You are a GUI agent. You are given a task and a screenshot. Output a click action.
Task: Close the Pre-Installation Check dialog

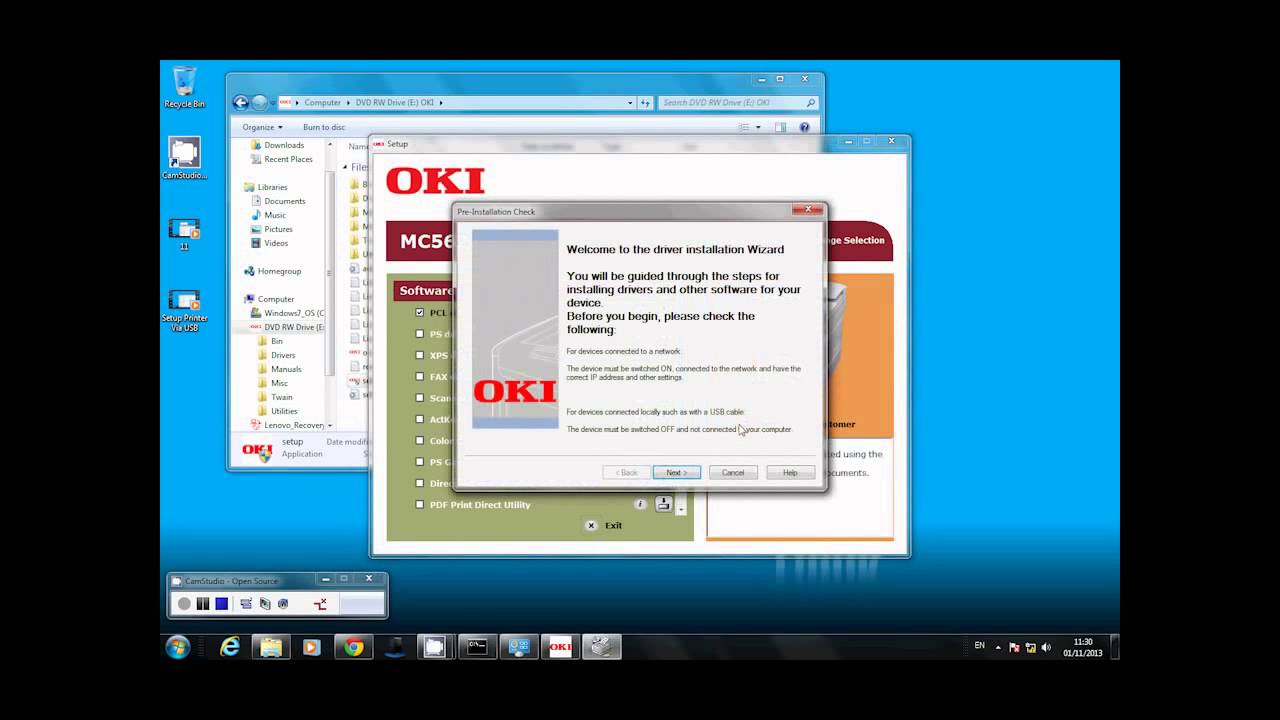click(x=806, y=210)
